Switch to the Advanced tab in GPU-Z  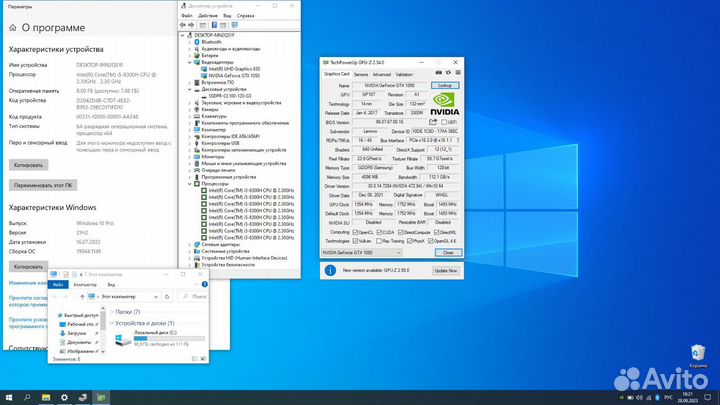(x=382, y=74)
